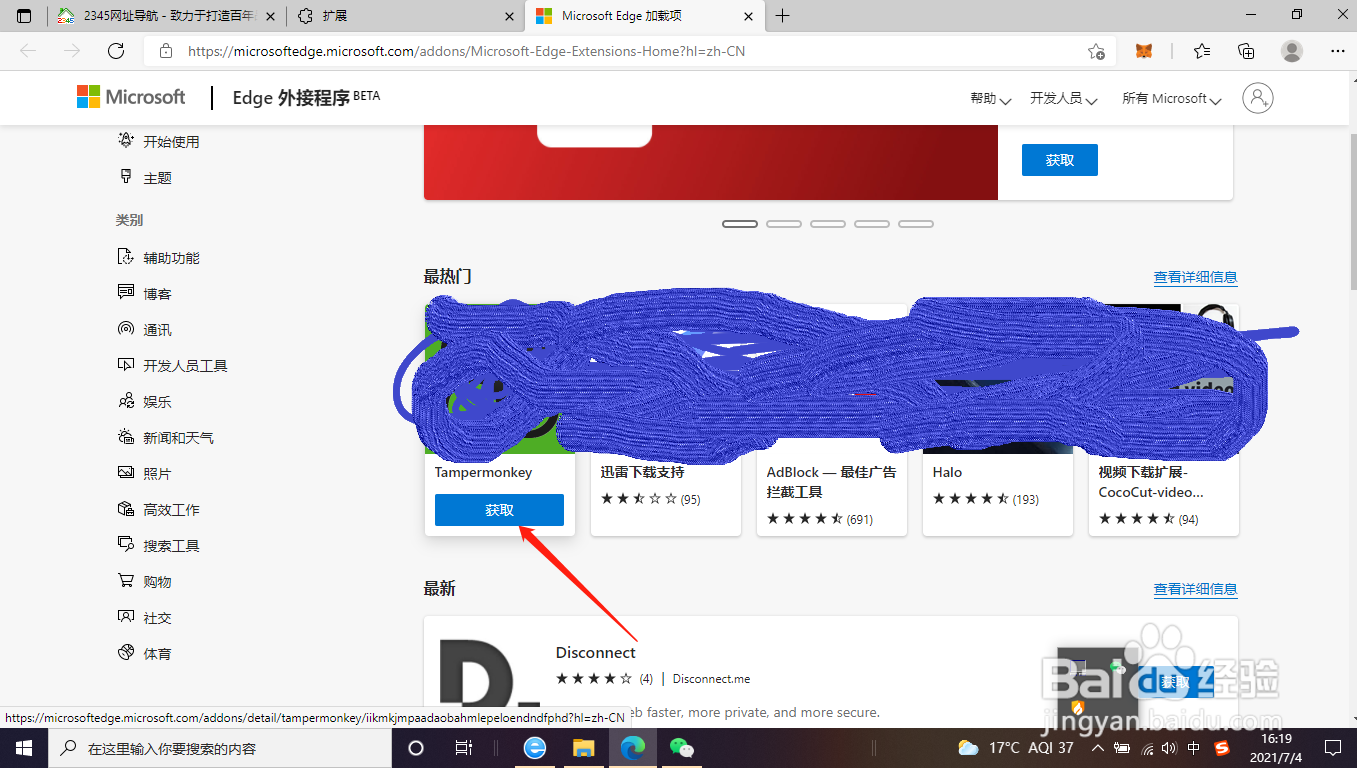Click the weather widget on taskbar
1357x768 pixels.
tap(1016, 748)
